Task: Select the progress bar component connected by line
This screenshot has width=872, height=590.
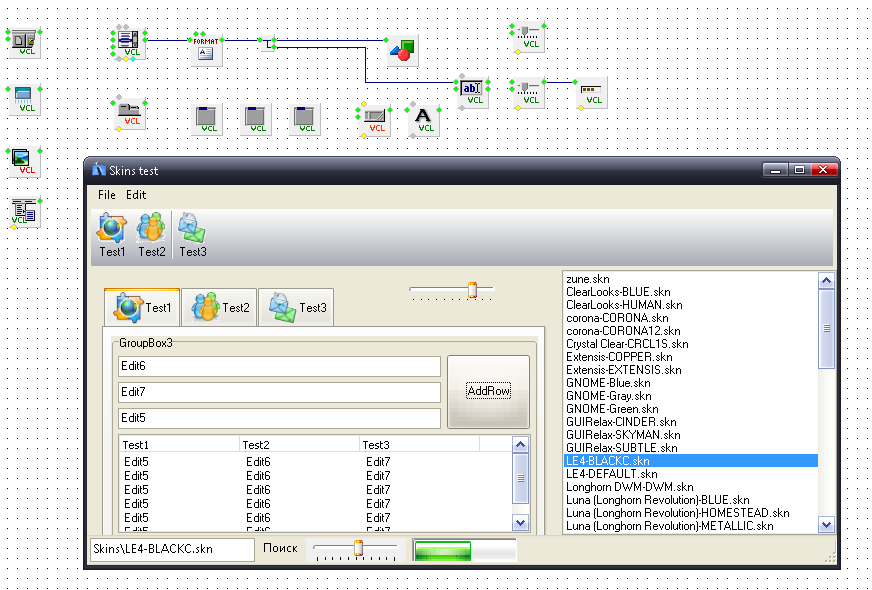Action: (593, 93)
